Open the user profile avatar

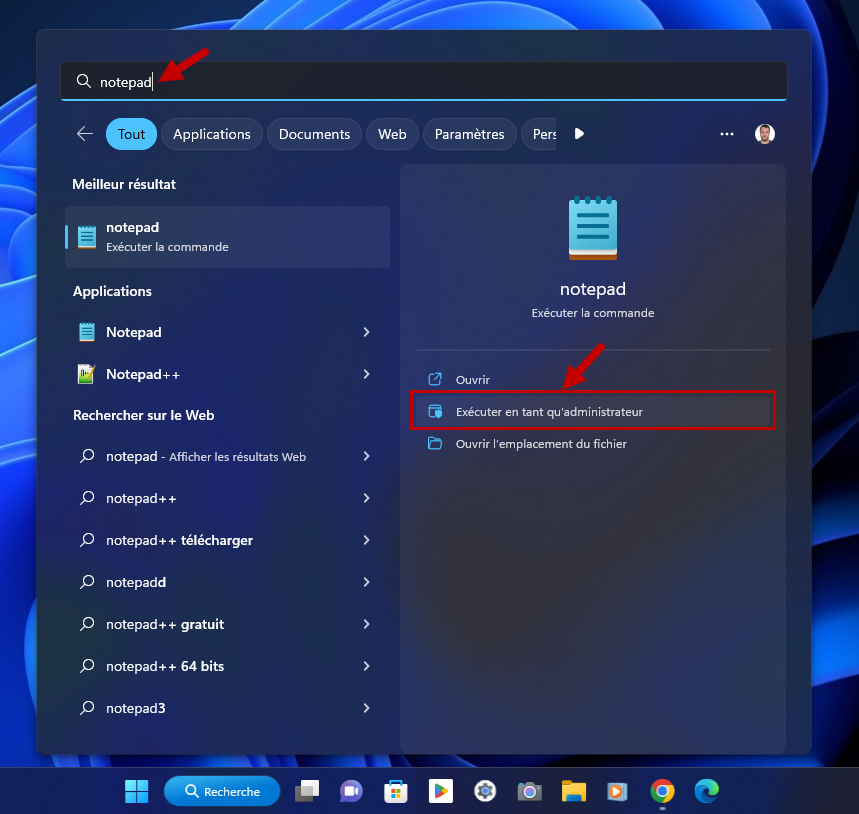tap(764, 134)
